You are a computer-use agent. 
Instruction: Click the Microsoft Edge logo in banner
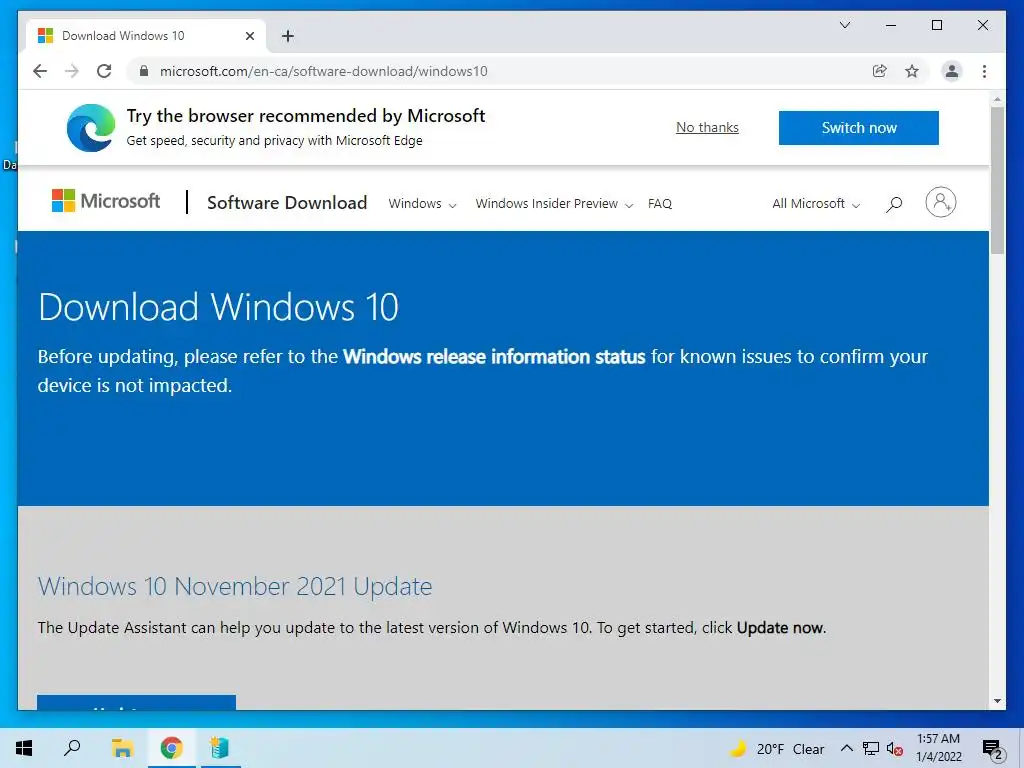91,127
